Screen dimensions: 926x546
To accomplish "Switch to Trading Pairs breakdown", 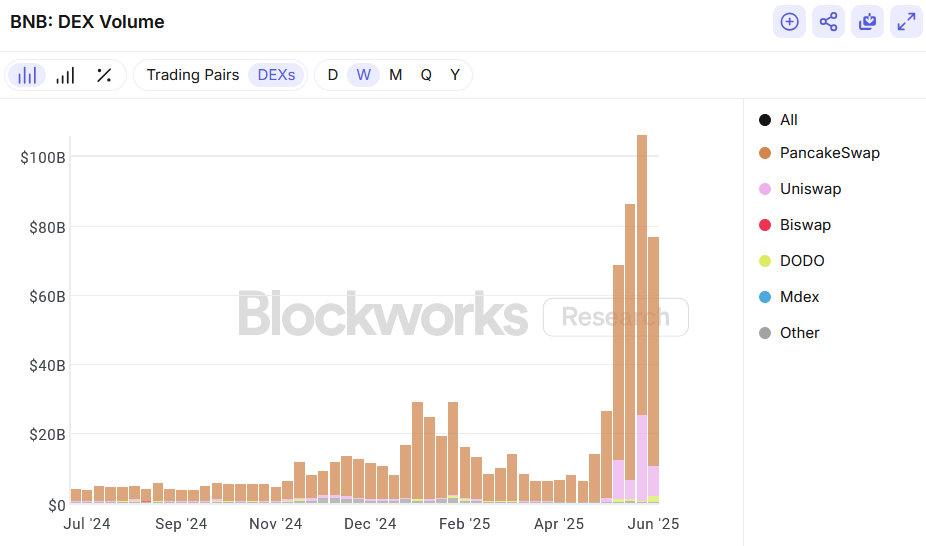I will pyautogui.click(x=193, y=75).
